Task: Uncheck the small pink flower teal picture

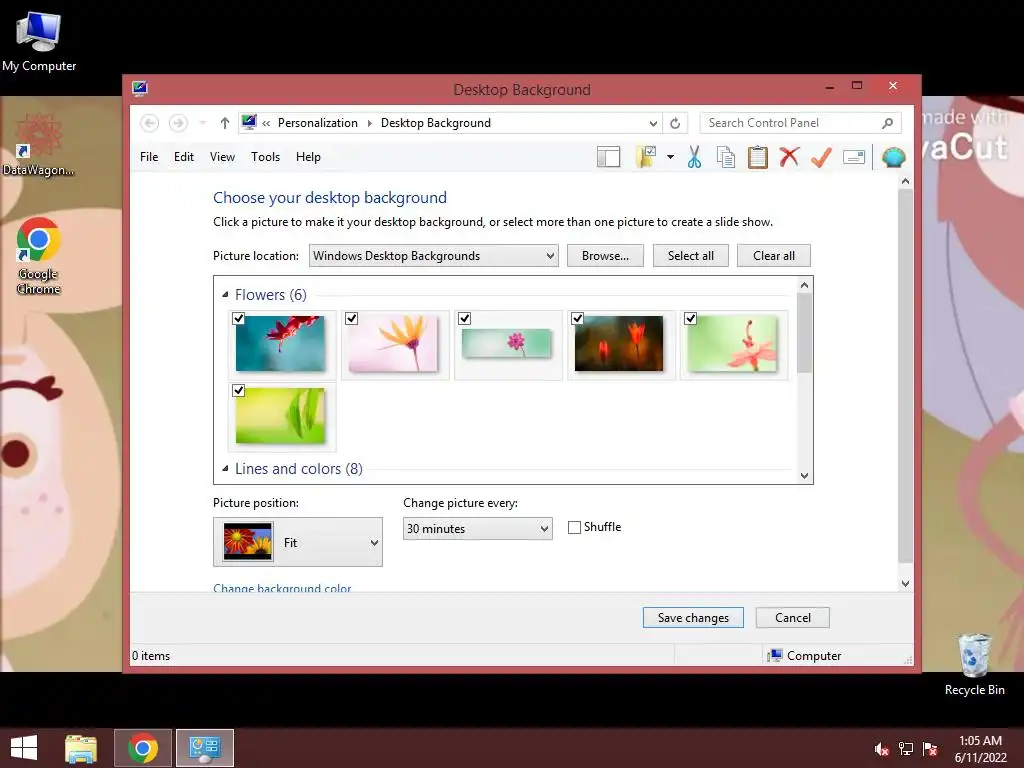Action: (465, 318)
